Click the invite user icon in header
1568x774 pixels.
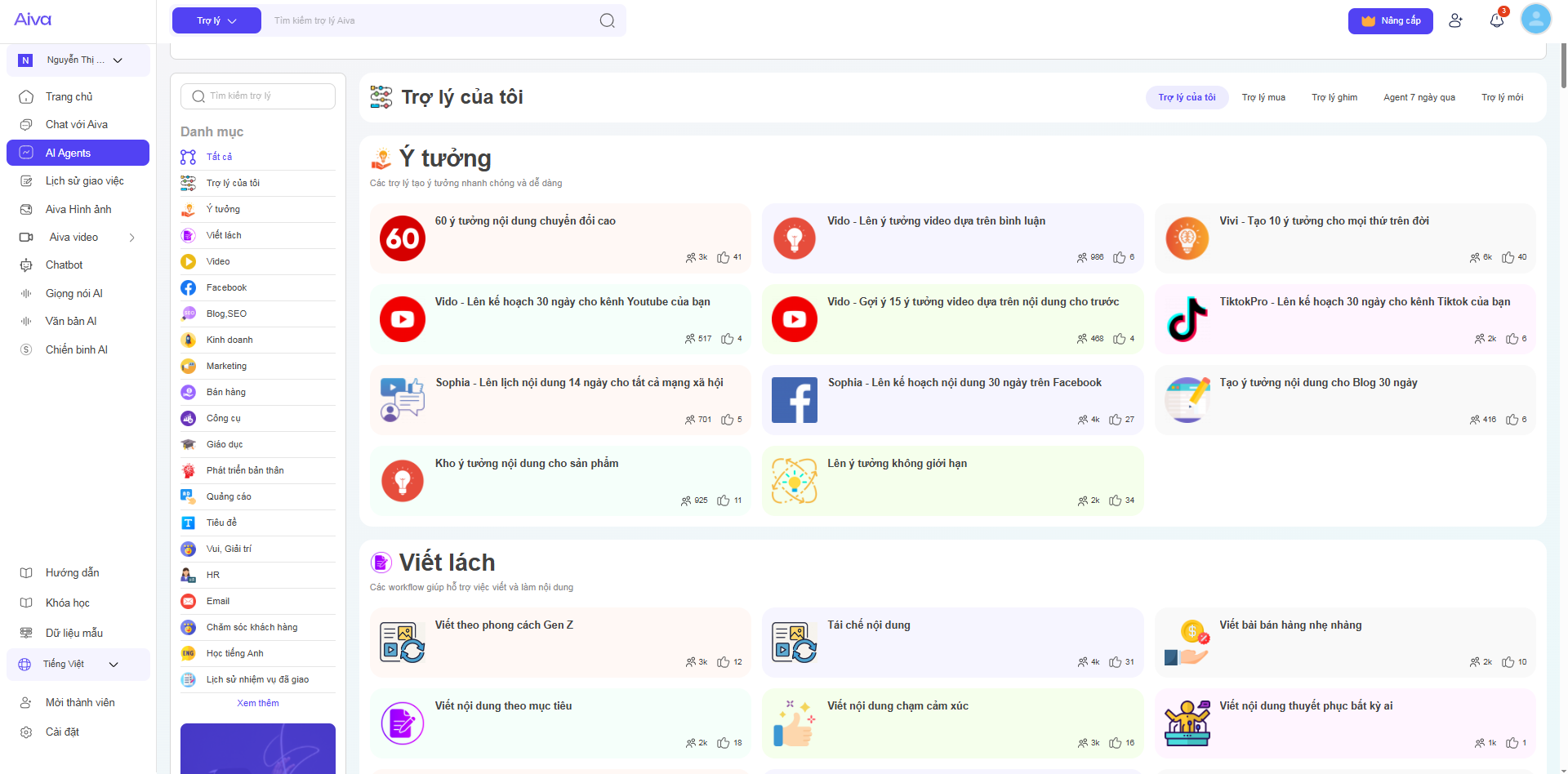[1455, 20]
